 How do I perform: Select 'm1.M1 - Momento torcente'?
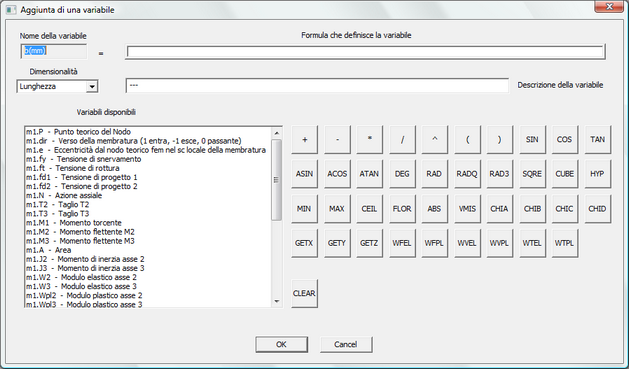coord(148,223)
